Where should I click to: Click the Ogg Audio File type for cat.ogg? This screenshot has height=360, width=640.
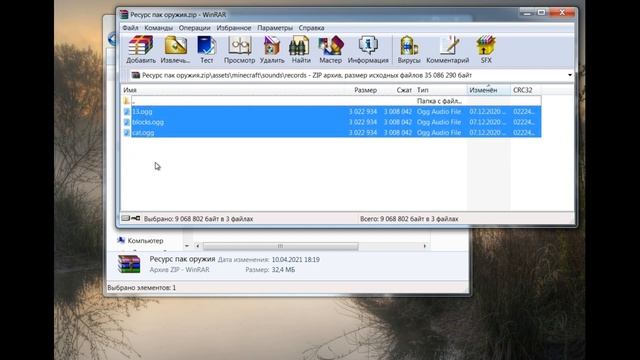(x=439, y=133)
